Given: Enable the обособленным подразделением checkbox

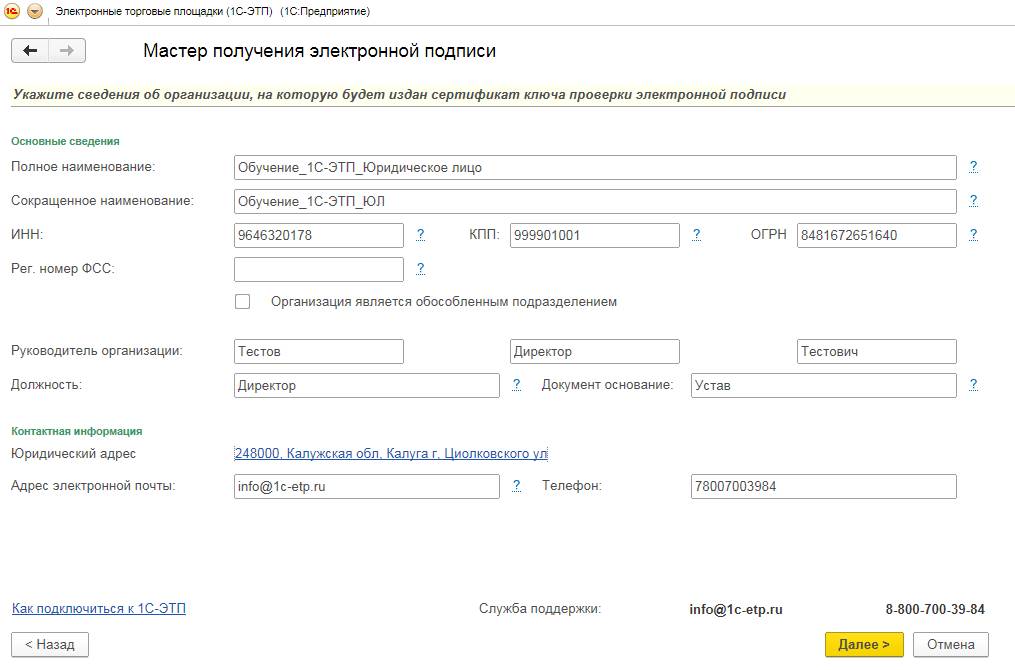Looking at the screenshot, I should [x=242, y=302].
